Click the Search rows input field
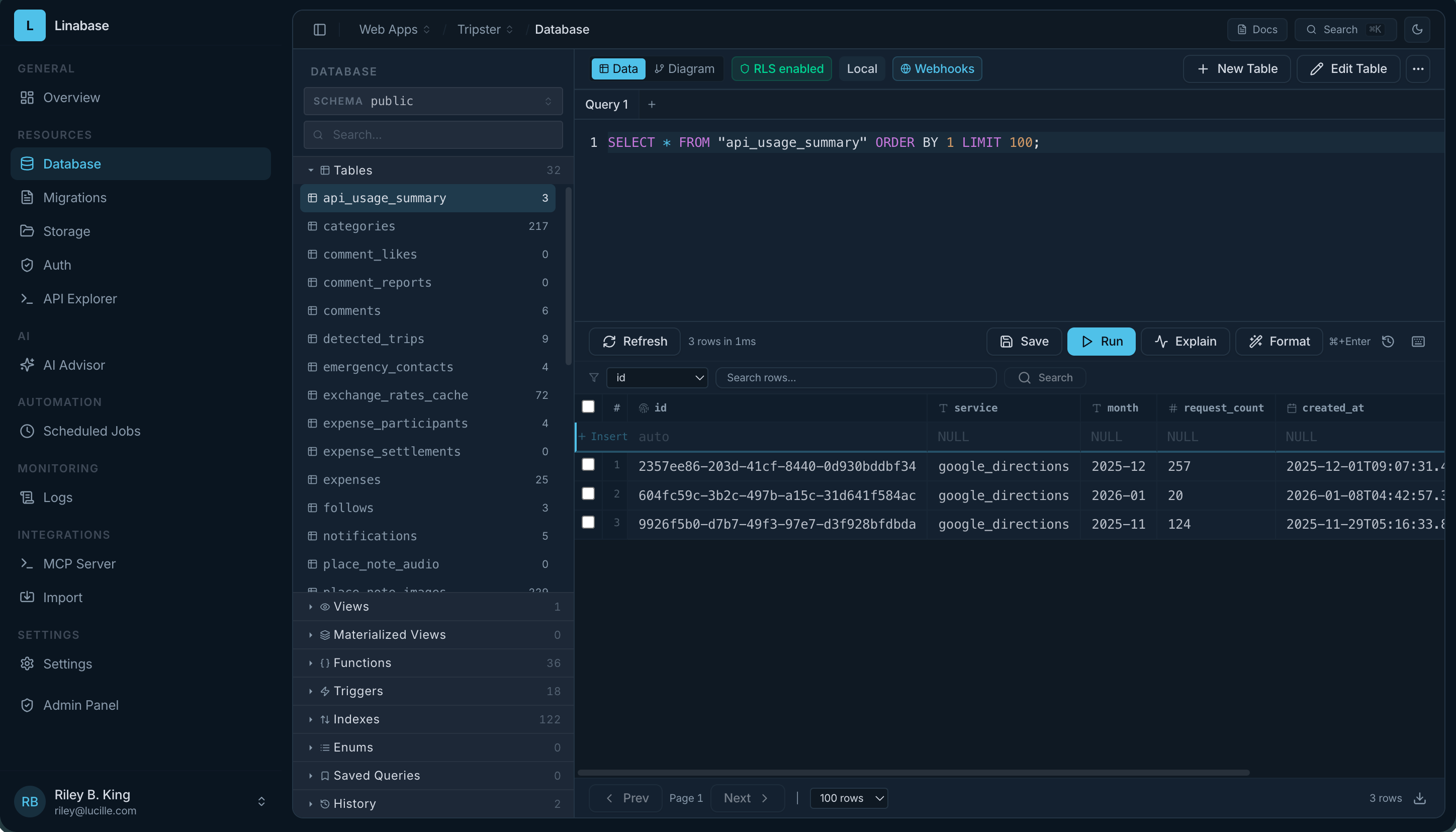 click(855, 378)
